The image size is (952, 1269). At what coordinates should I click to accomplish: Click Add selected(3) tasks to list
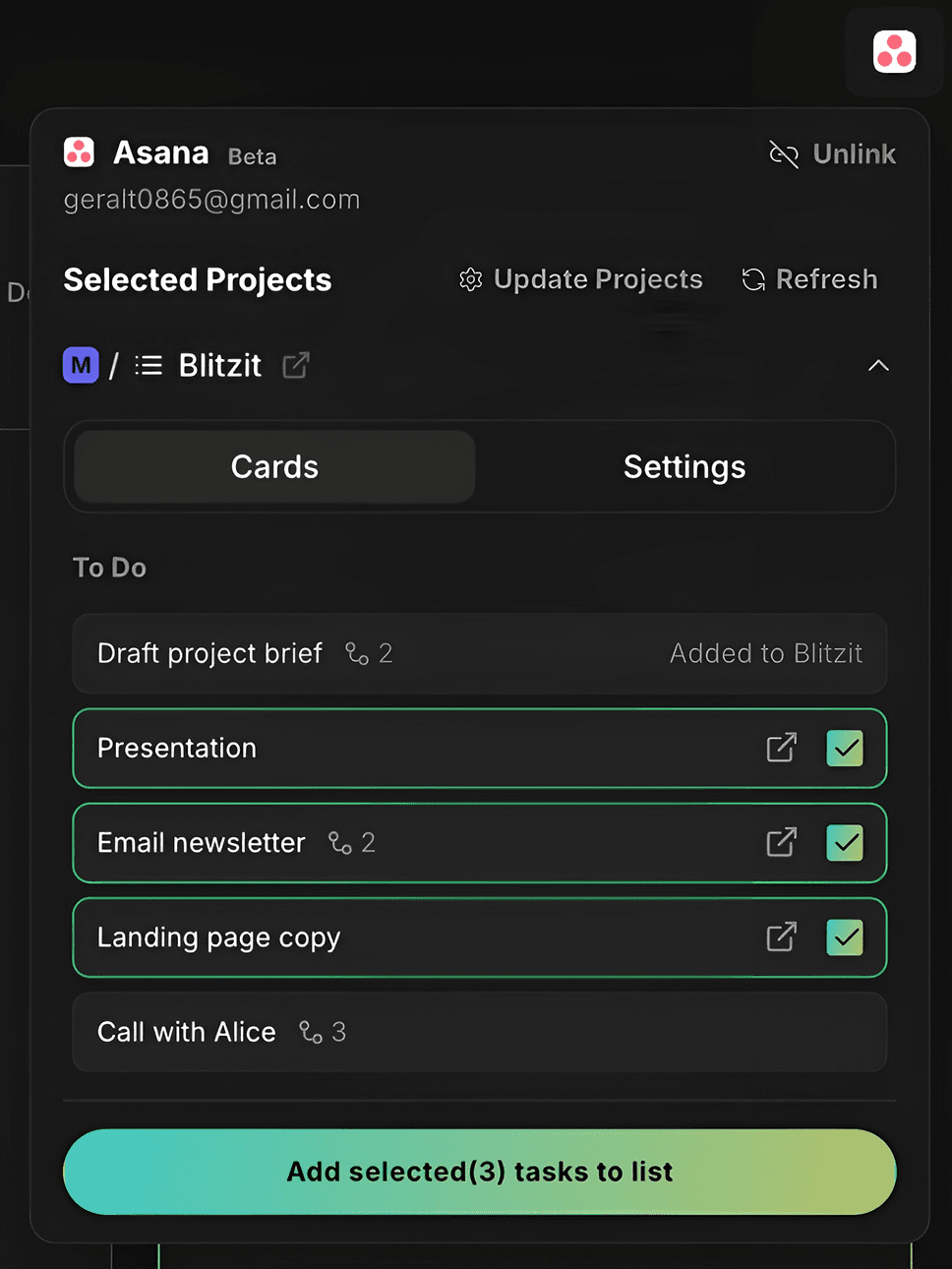click(480, 1172)
